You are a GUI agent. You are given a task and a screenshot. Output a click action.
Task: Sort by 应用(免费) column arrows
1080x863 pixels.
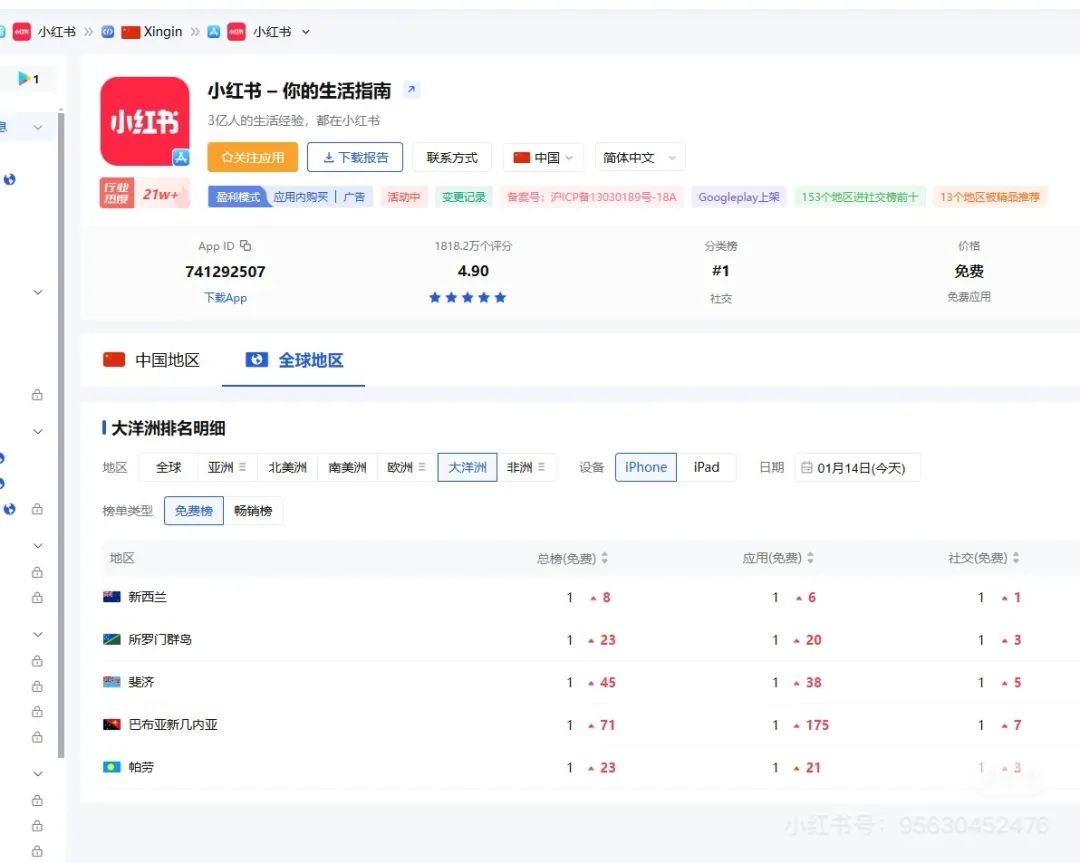tap(811, 558)
